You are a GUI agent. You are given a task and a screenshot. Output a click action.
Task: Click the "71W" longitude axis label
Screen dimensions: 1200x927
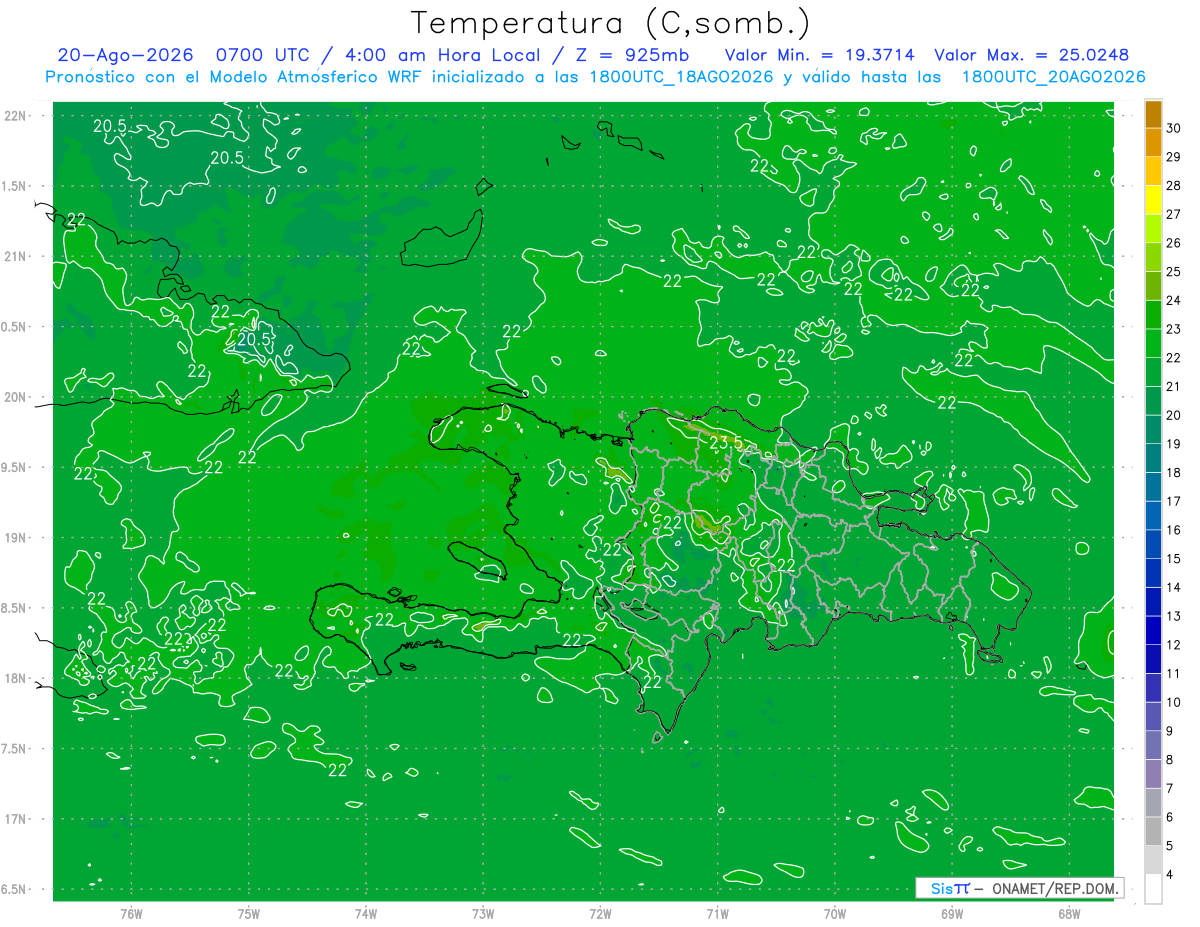[717, 914]
